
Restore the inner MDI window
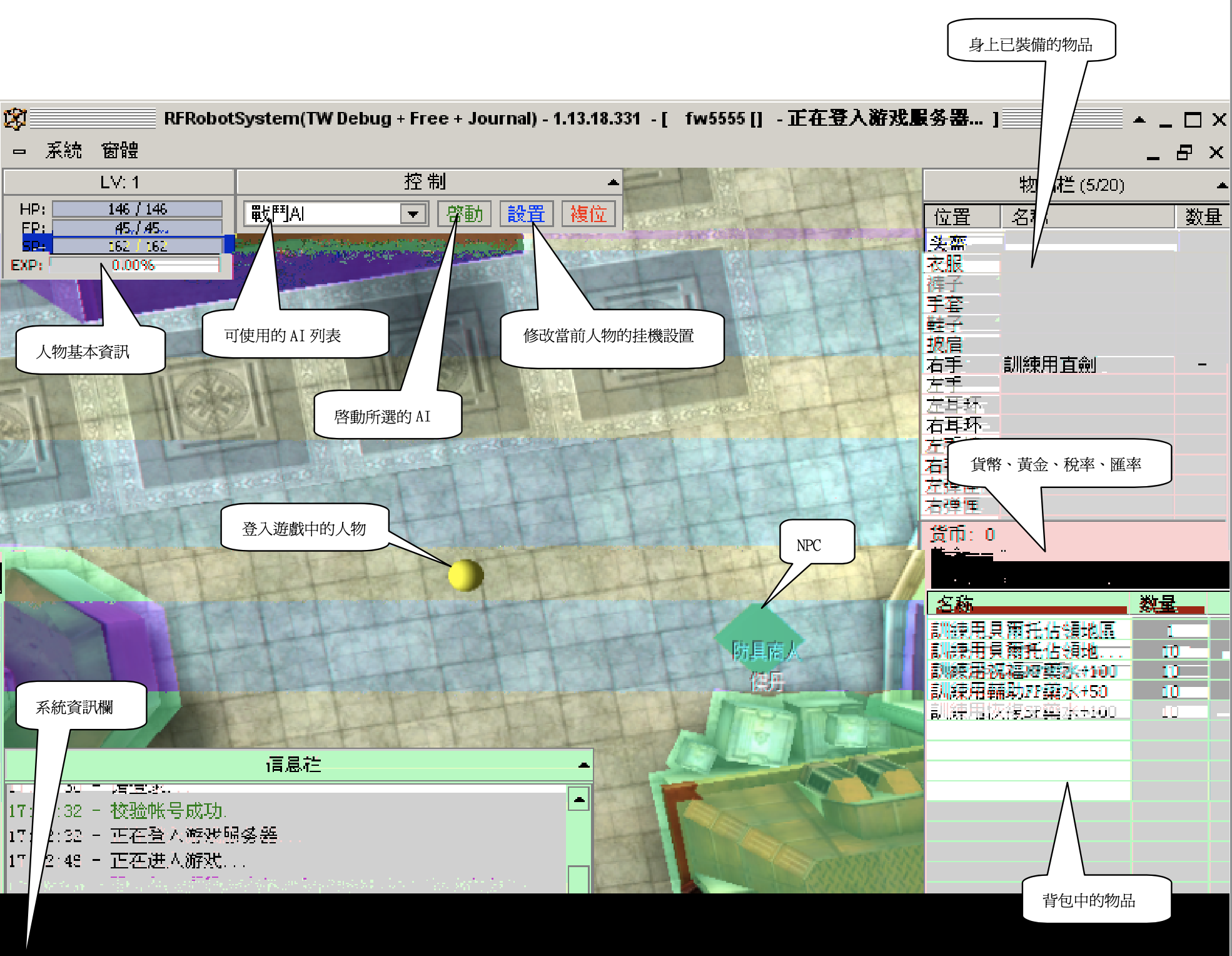click(1184, 152)
